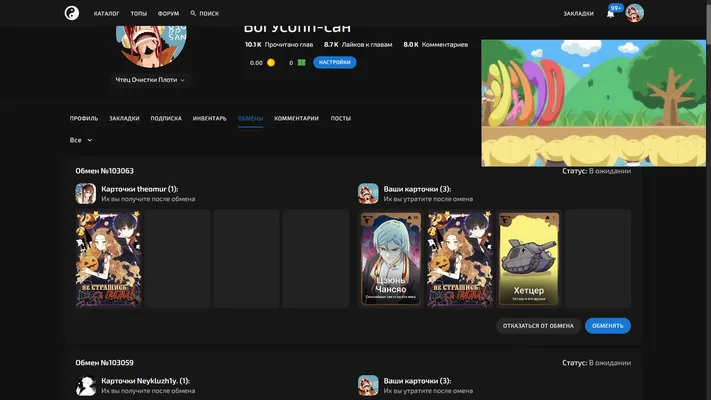
Task: Switch to the ИНВЕНТАРЬ tab
Action: (x=209, y=118)
